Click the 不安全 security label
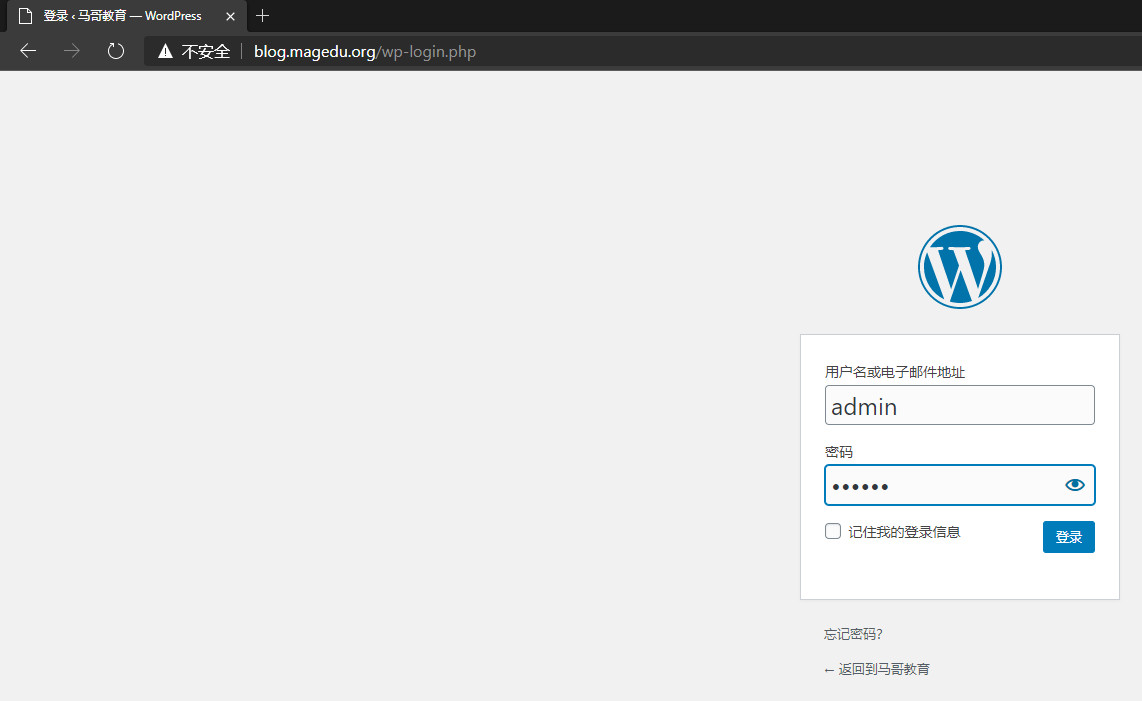 coord(205,52)
